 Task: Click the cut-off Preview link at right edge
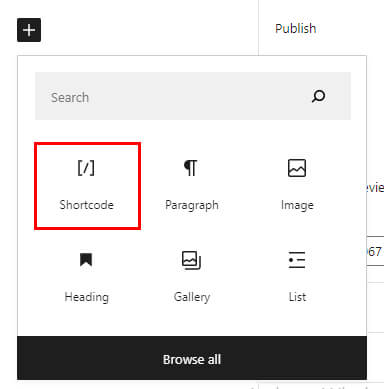coord(374,188)
